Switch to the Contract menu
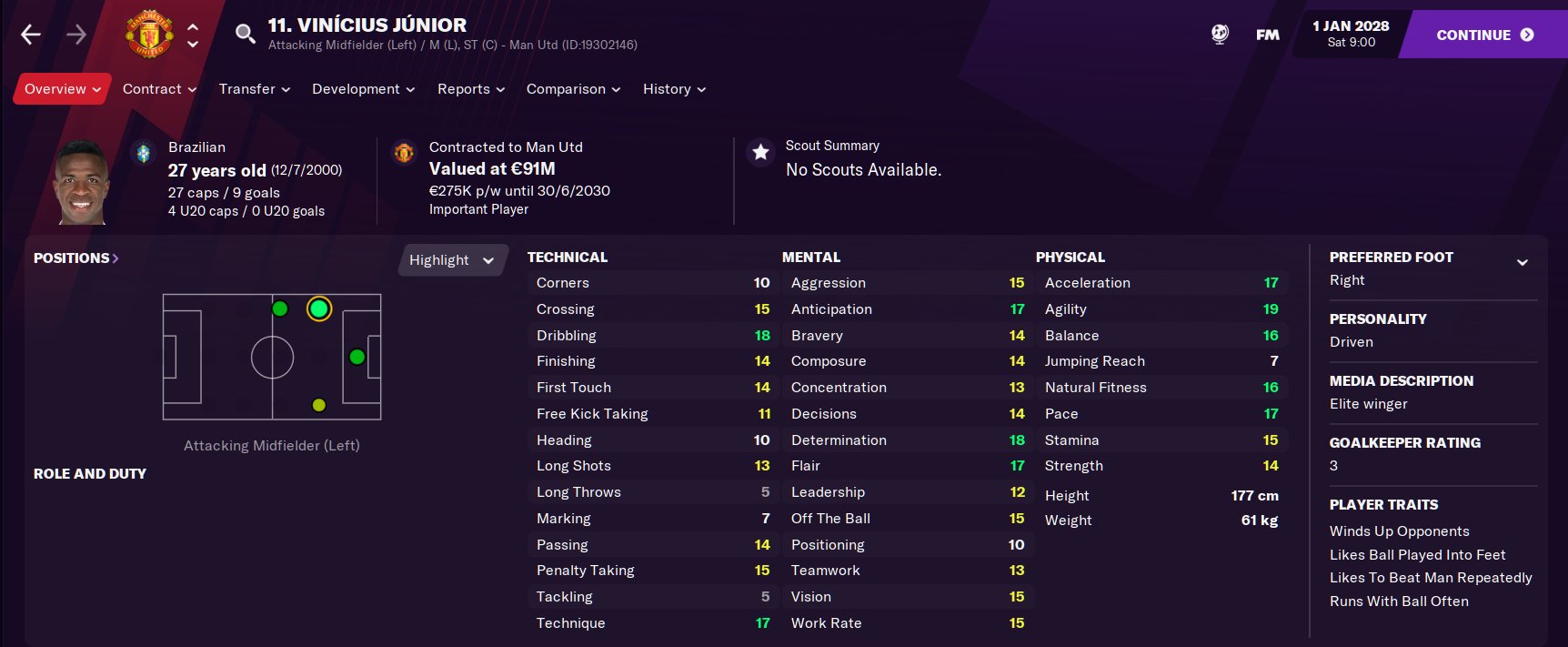Image resolution: width=1568 pixels, height=647 pixels. pyautogui.click(x=155, y=88)
